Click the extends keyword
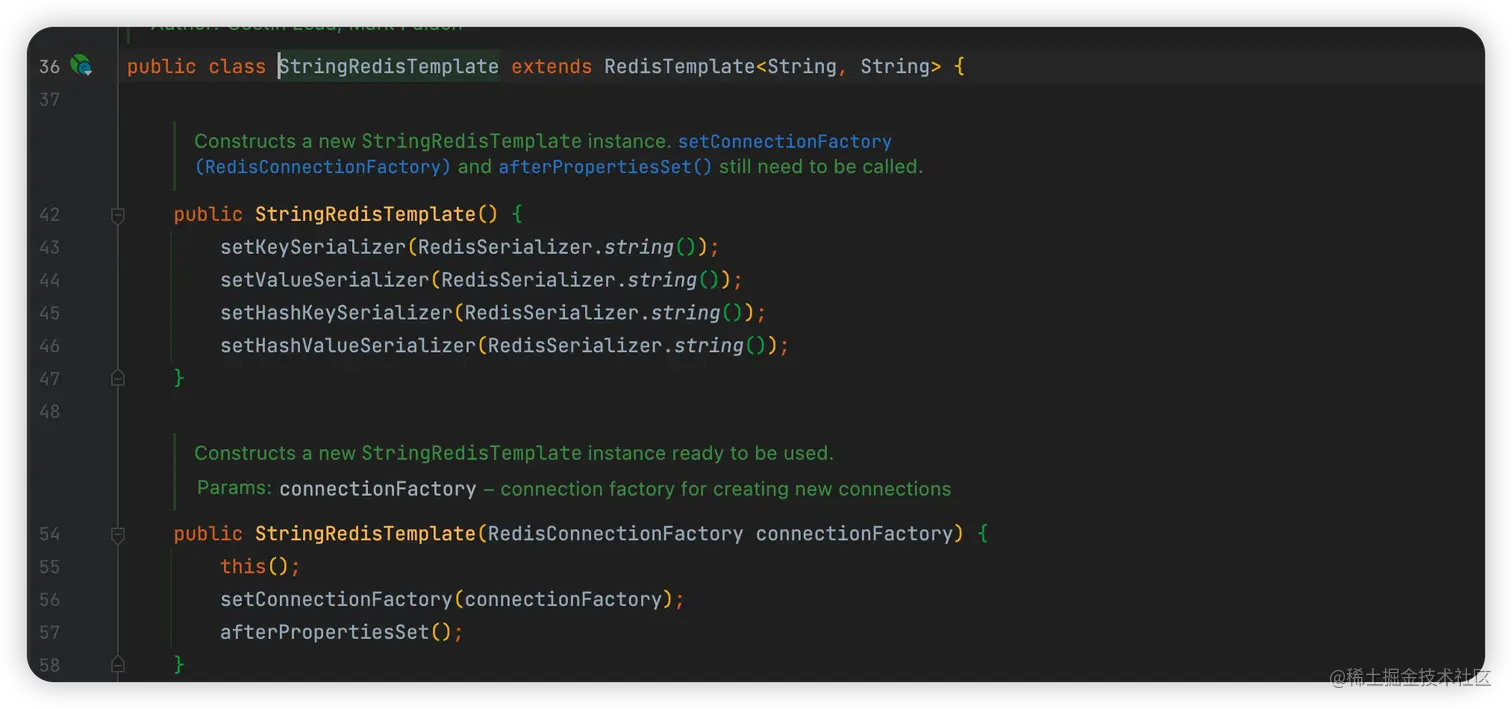The image size is (1512, 709). [551, 67]
